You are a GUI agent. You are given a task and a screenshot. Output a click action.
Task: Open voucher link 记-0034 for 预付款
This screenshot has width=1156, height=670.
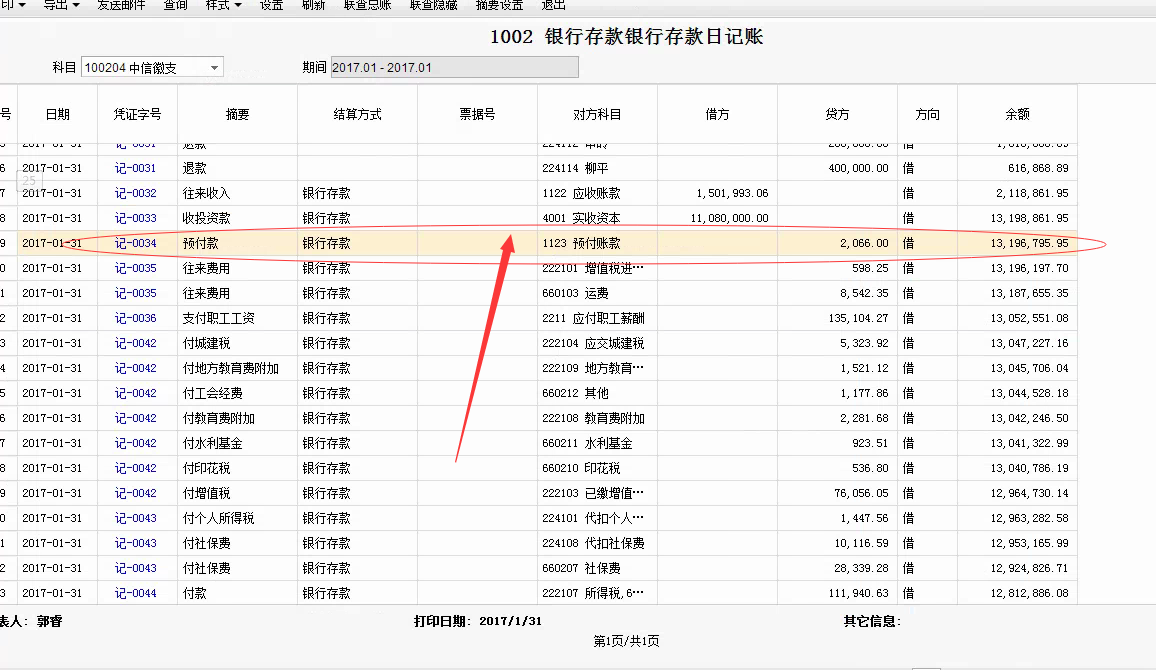click(x=136, y=243)
